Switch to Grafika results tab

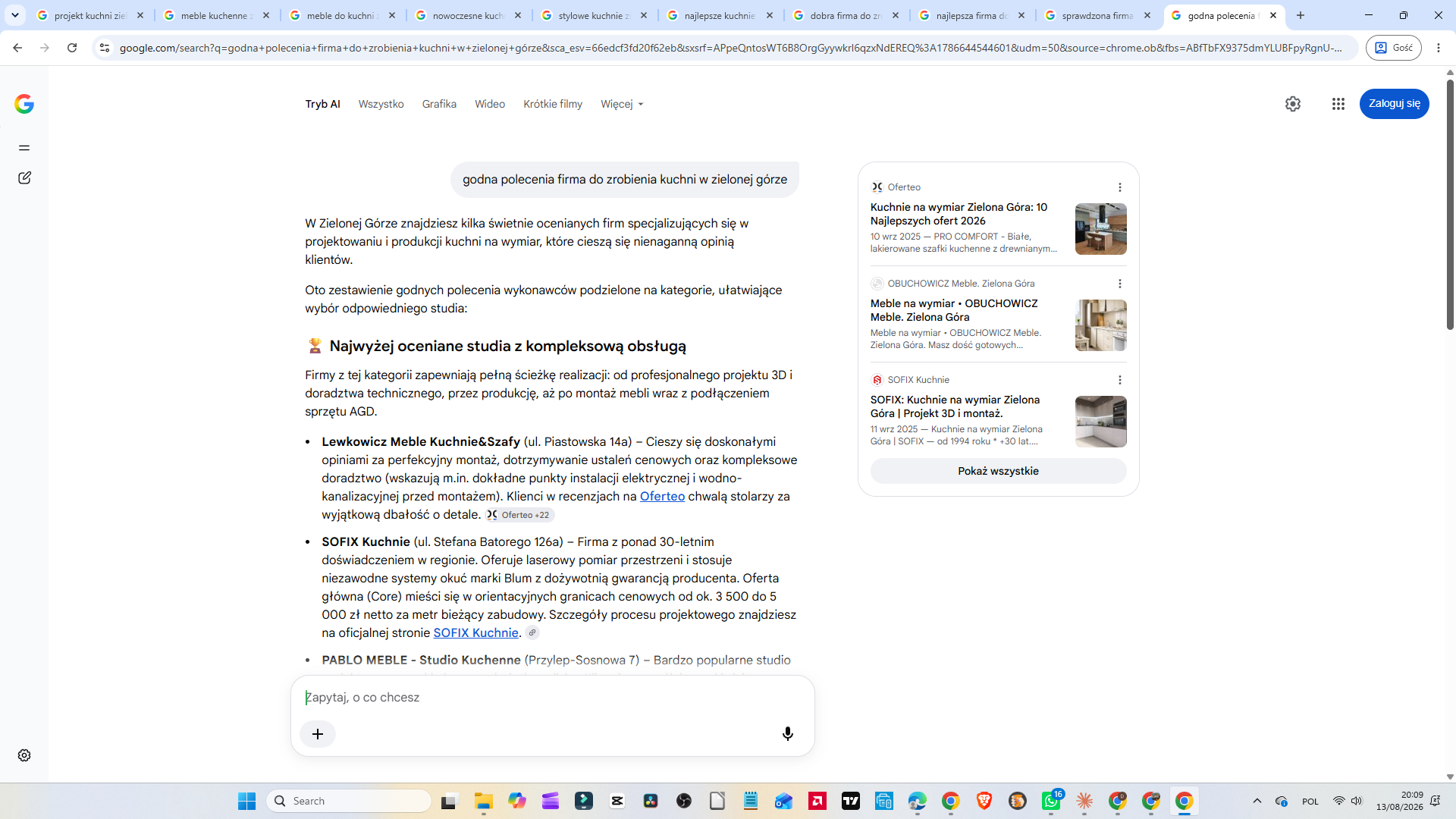pyautogui.click(x=439, y=104)
